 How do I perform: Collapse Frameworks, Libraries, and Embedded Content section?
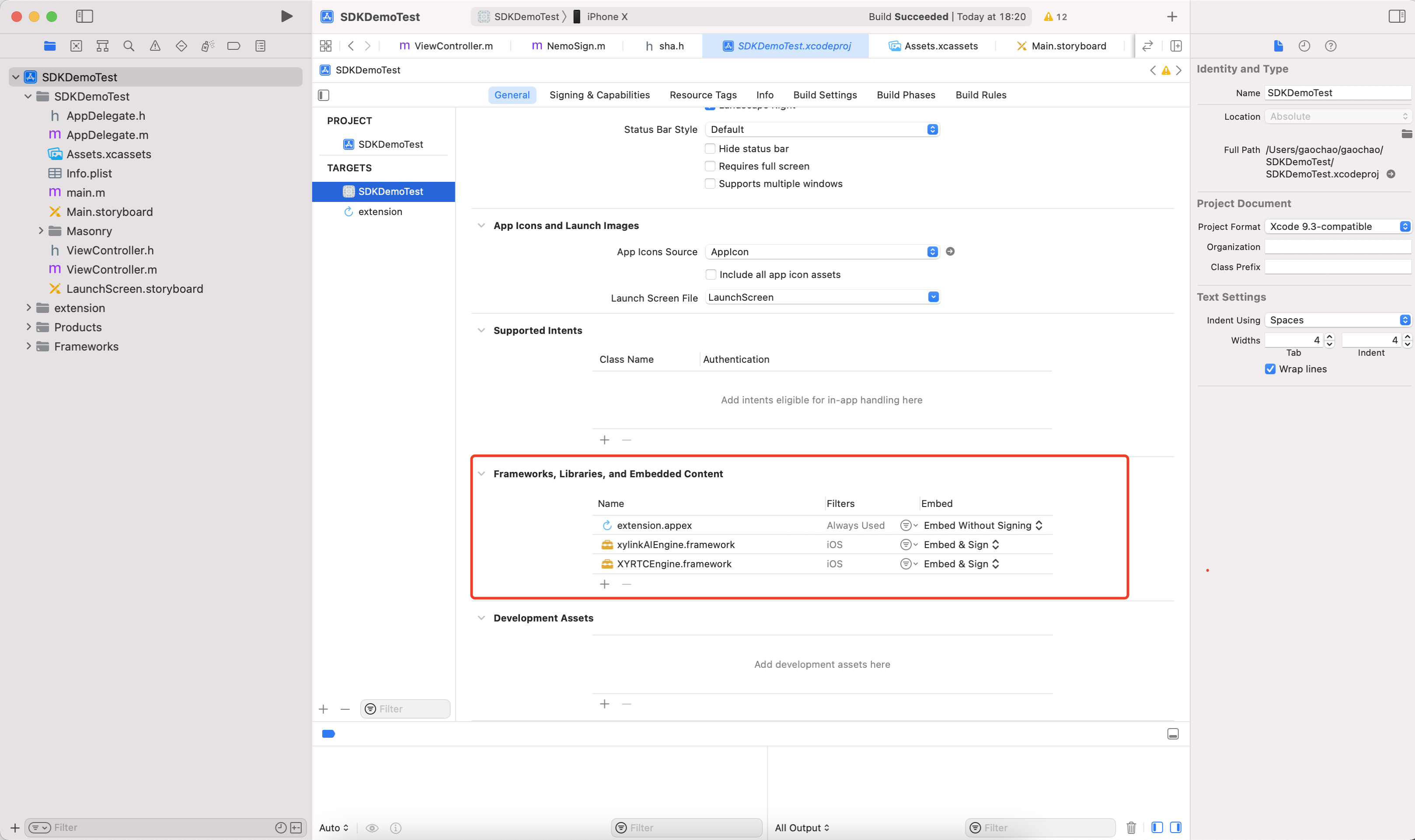coord(481,474)
